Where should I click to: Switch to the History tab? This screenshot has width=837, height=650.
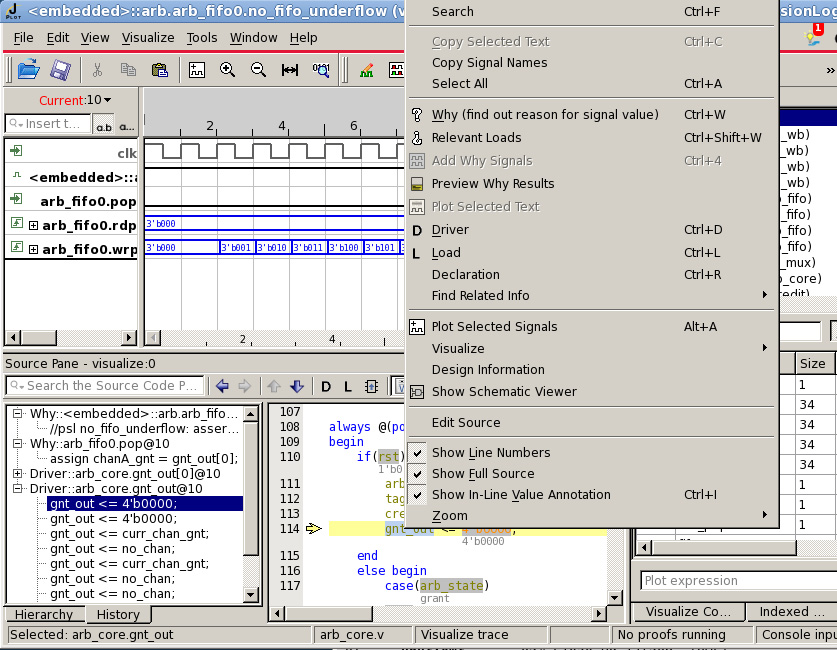[118, 614]
